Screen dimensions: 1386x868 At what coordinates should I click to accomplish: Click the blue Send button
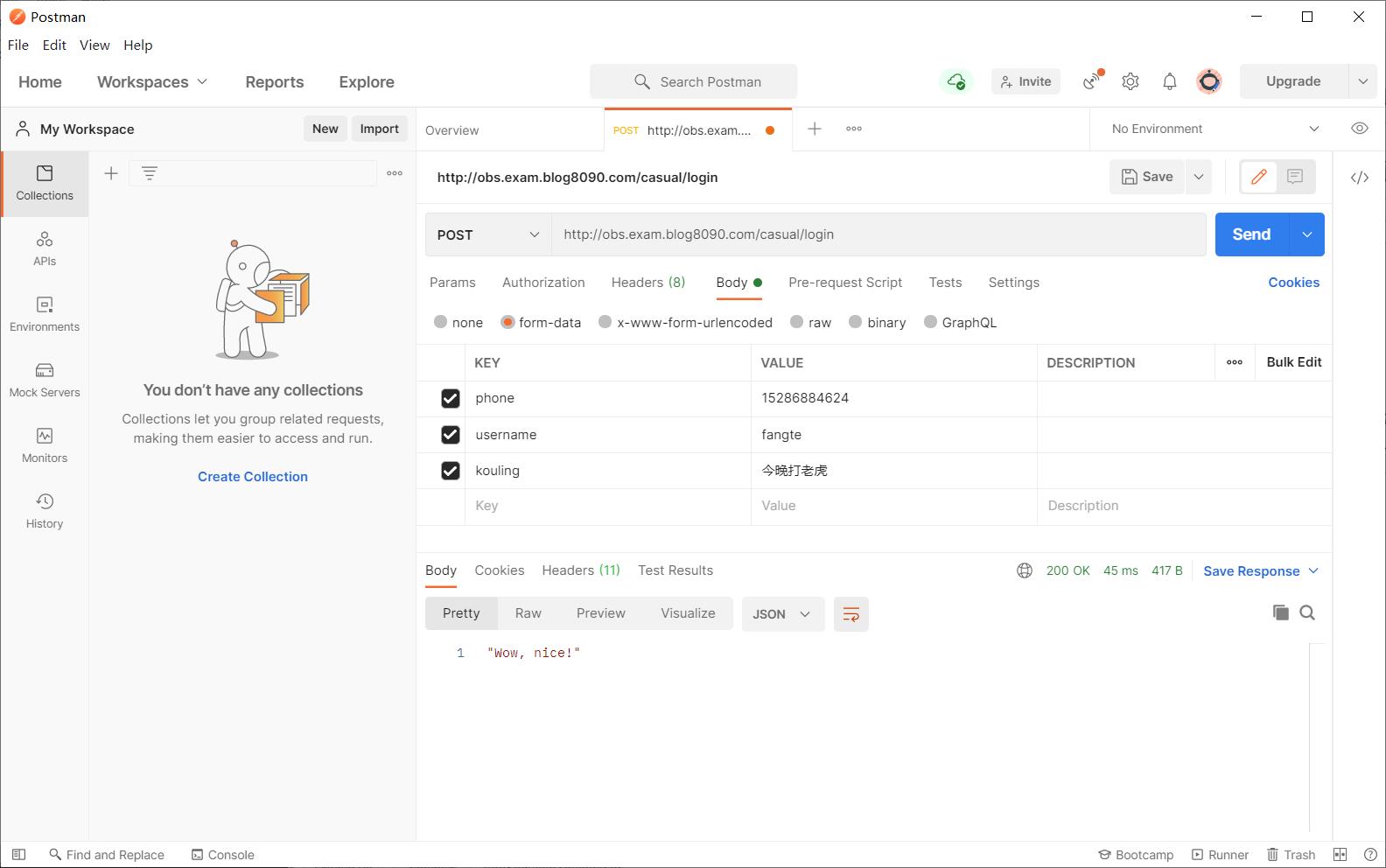tap(1251, 234)
